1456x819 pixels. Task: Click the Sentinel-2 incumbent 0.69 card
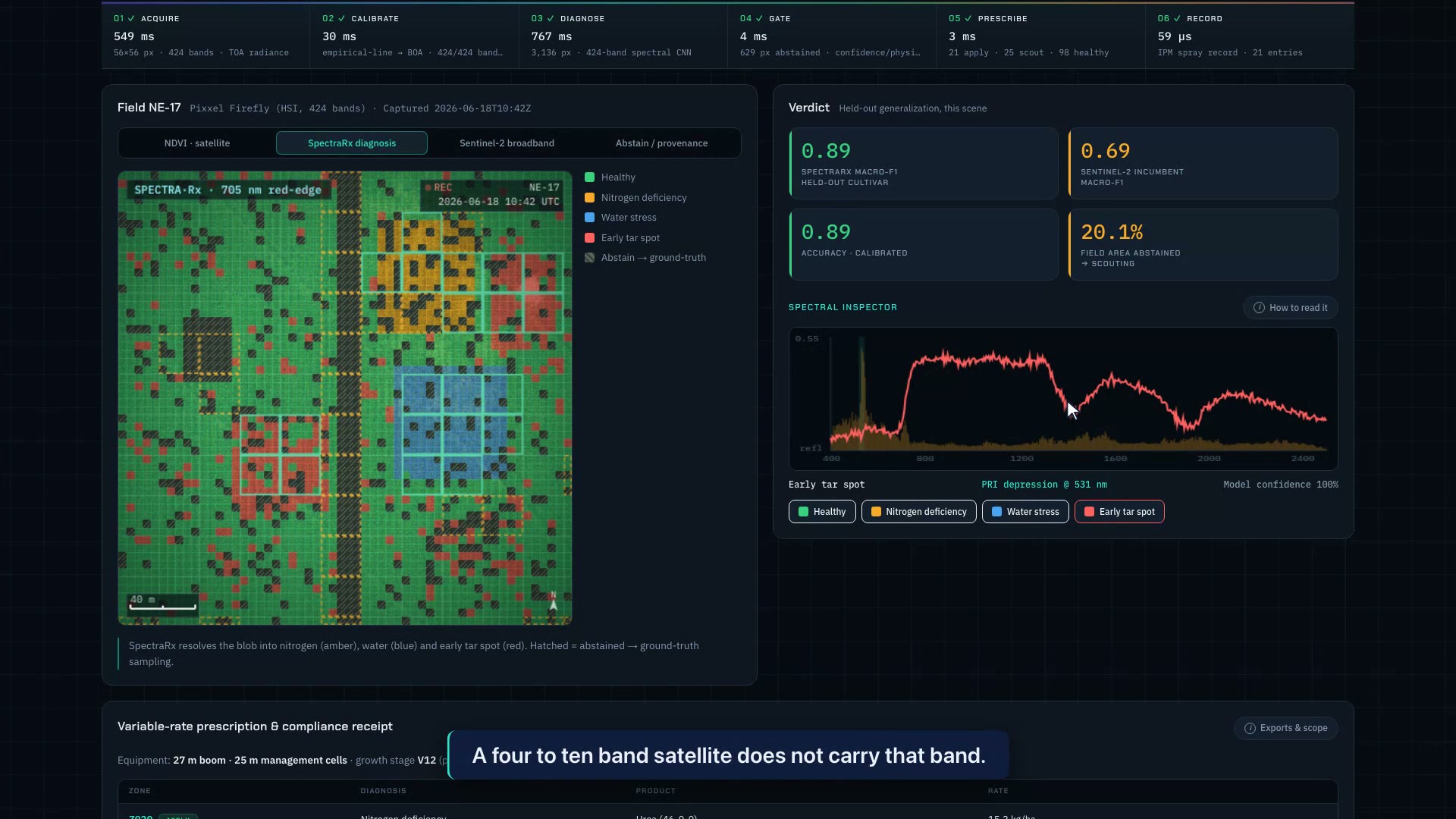coord(1203,164)
